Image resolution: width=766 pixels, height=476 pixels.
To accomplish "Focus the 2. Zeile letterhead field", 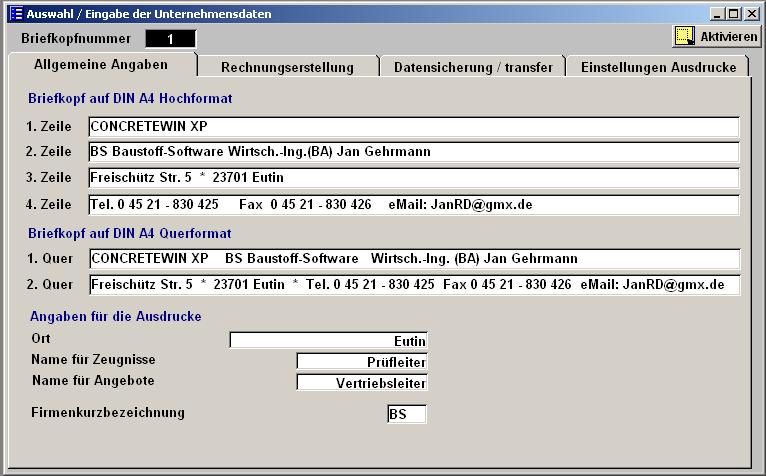I will (413, 152).
